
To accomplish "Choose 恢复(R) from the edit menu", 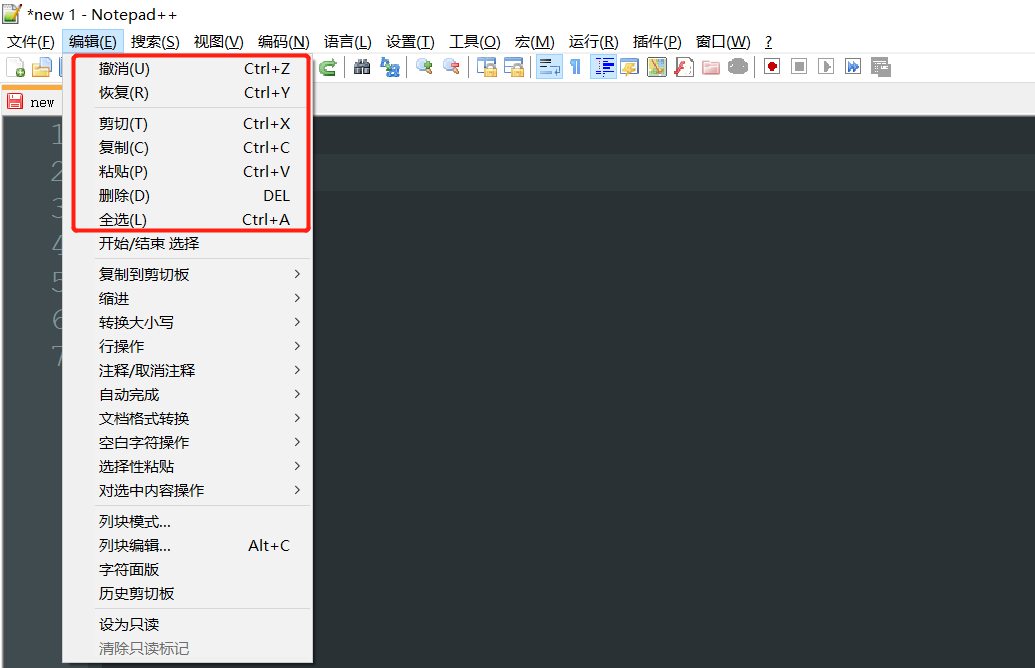I will coord(187,92).
